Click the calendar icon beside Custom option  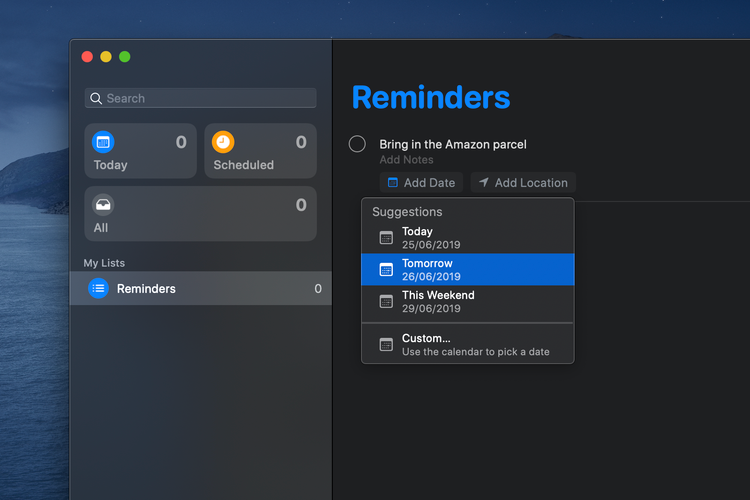click(x=386, y=344)
